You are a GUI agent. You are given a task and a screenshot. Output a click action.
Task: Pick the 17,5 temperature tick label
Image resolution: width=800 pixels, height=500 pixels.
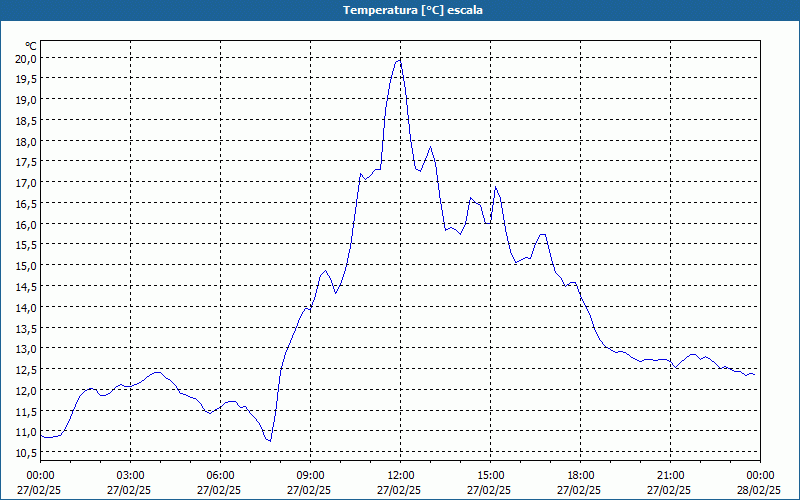point(26,162)
